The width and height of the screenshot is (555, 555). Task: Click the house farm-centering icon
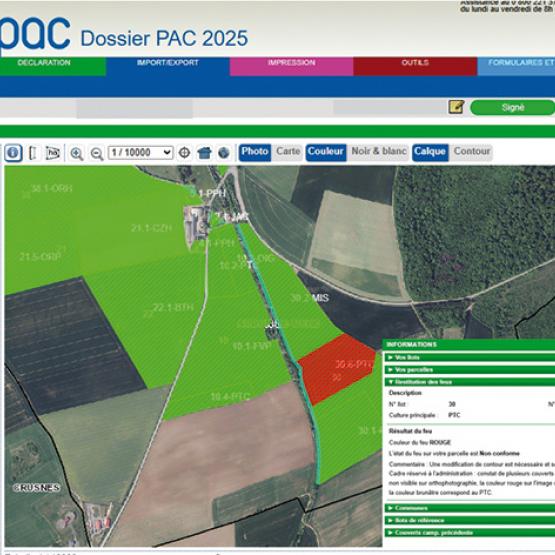pos(204,153)
